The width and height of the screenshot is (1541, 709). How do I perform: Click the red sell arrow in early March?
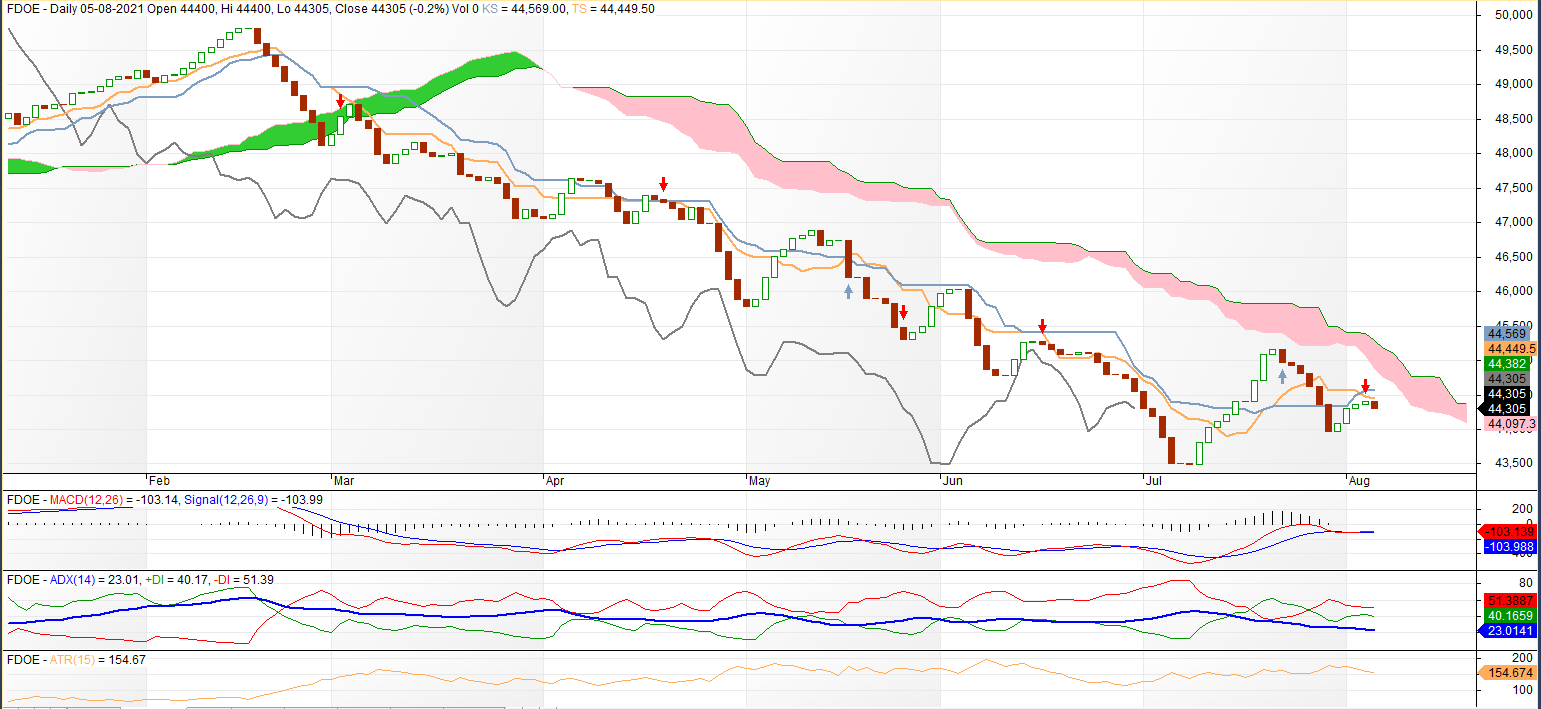point(340,102)
